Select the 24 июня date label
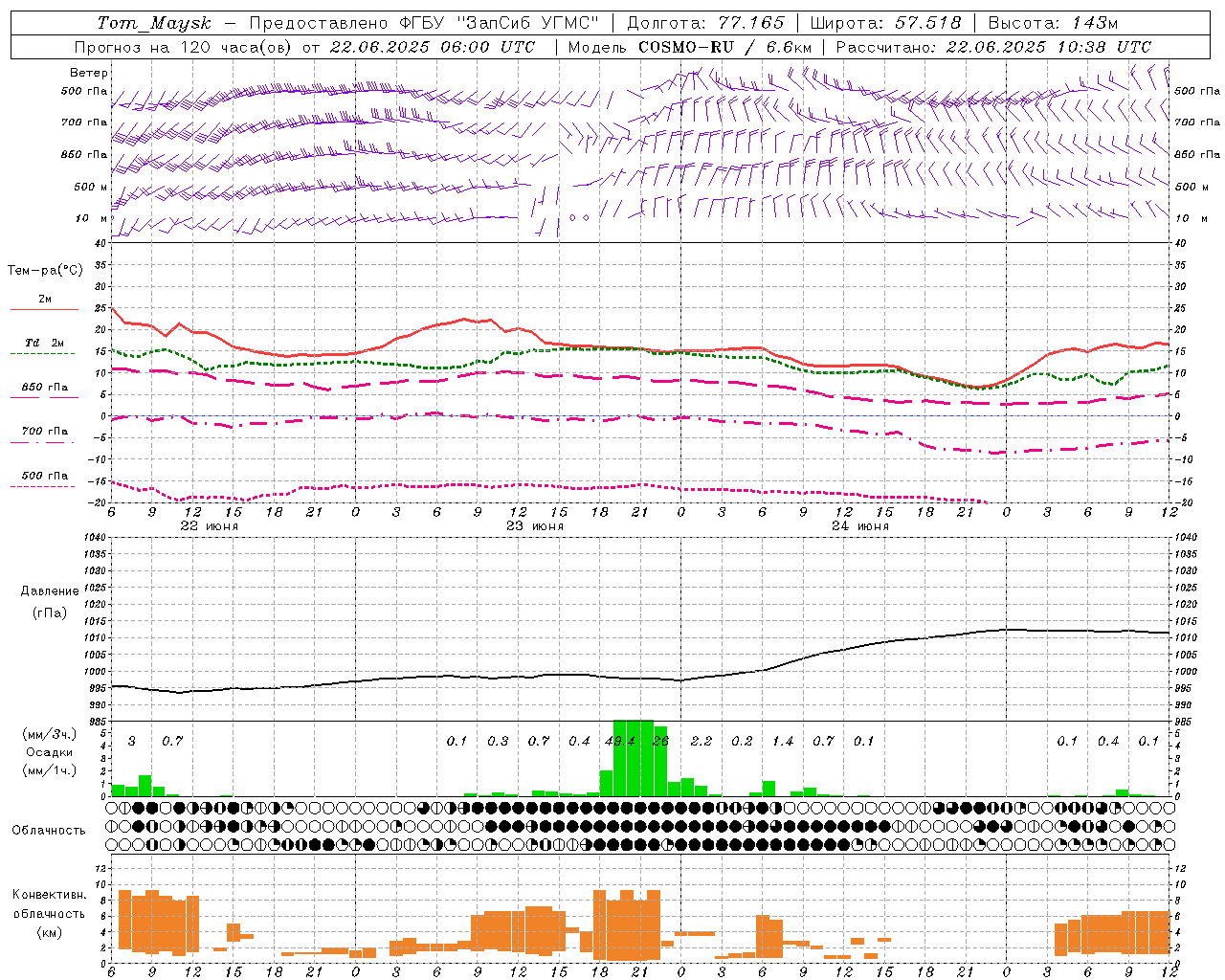 tap(860, 526)
